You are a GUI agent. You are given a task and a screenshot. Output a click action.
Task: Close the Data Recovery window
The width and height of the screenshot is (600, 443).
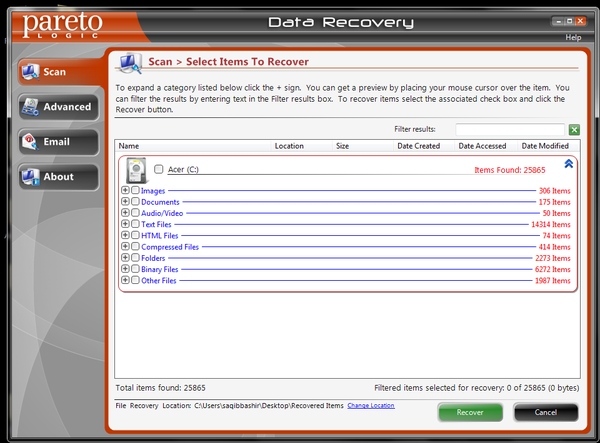580,21
